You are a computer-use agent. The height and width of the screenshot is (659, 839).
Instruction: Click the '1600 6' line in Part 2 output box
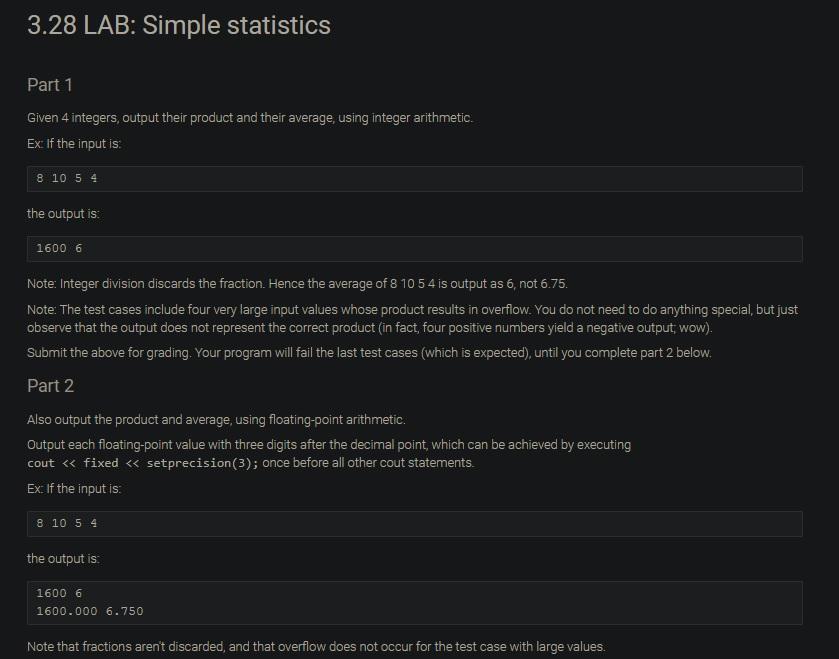click(59, 593)
